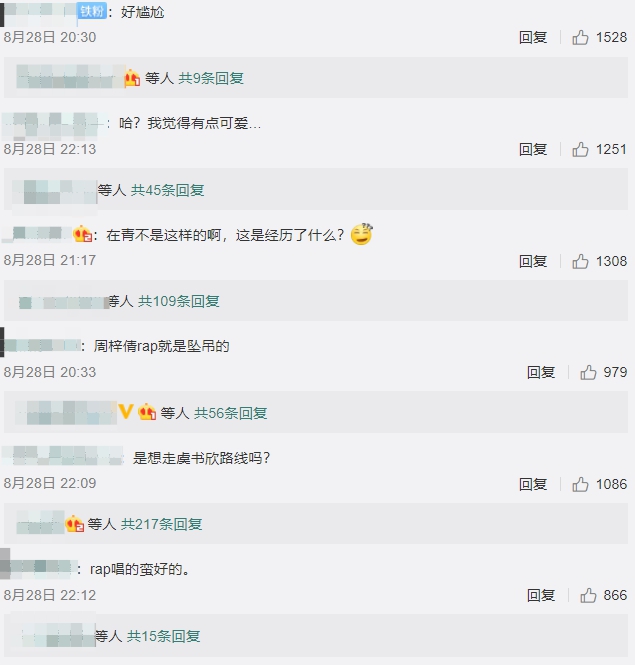
Task: Tap thumbs-up beside the 979 count
Action: (588, 372)
